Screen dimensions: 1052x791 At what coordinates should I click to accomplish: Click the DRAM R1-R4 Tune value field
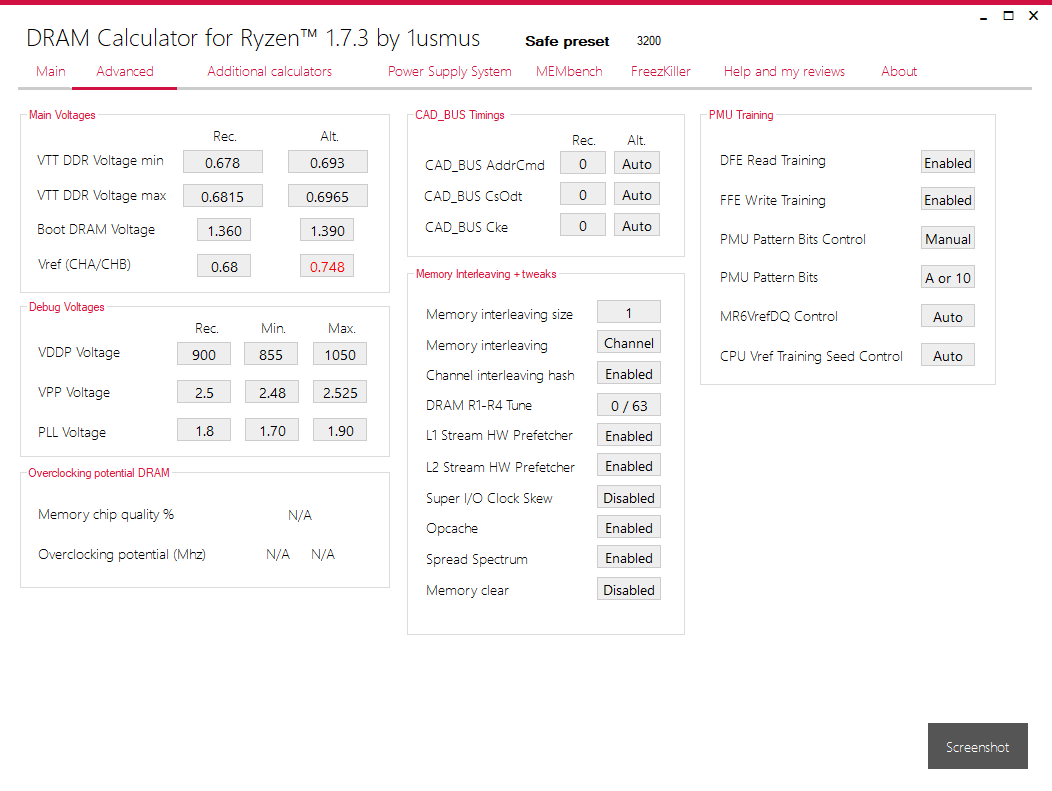629,405
